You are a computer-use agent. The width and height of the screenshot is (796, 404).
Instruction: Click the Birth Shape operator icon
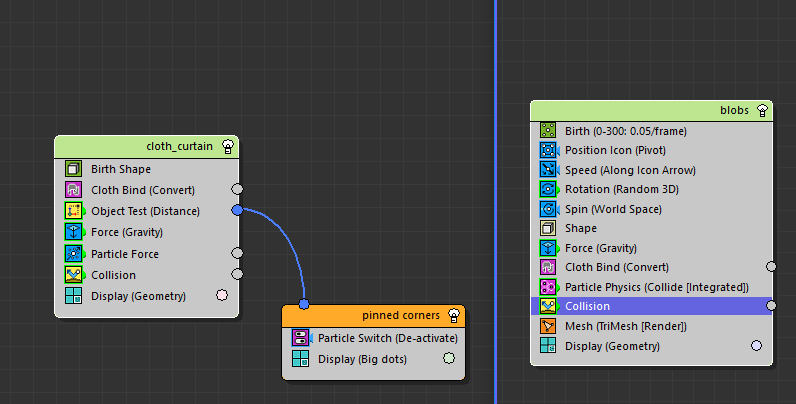[x=72, y=169]
